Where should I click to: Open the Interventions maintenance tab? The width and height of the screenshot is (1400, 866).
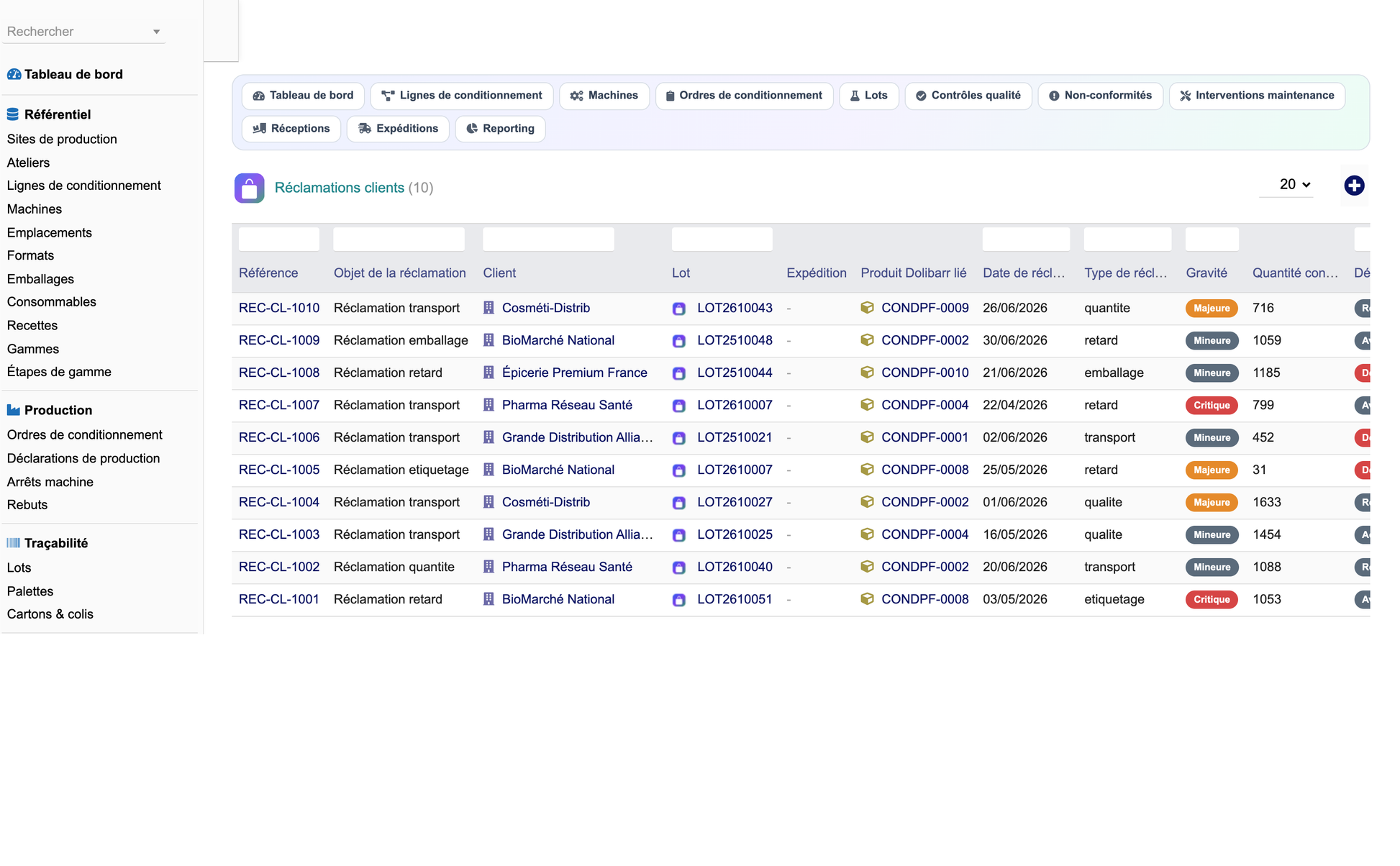click(x=1257, y=96)
